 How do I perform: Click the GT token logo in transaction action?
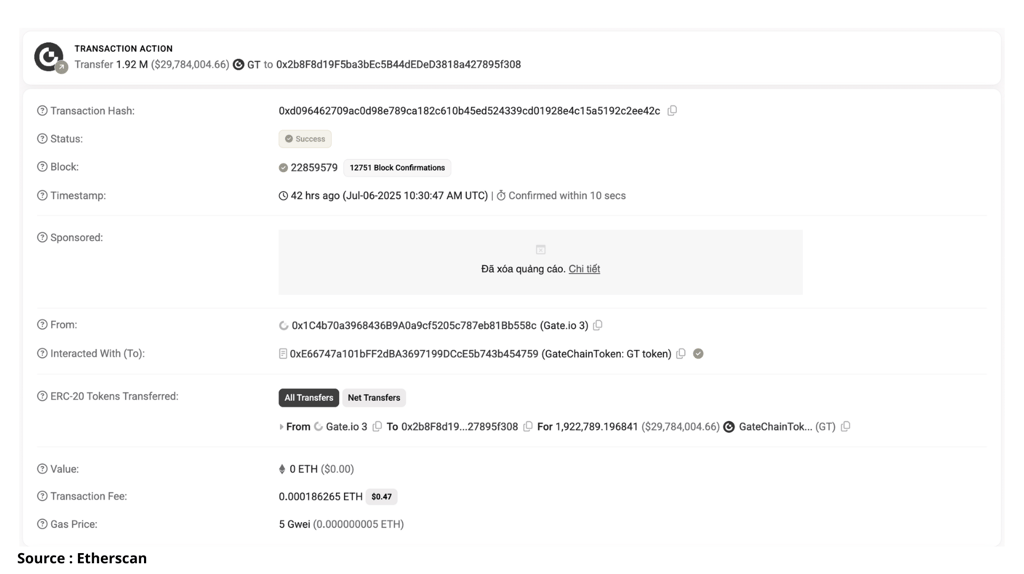coord(238,65)
